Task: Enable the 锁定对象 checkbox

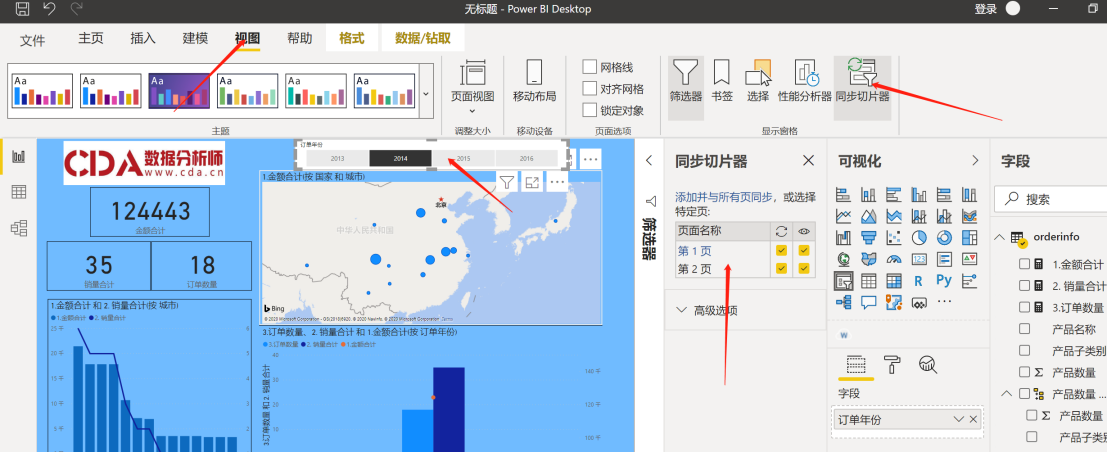Action: pos(590,110)
